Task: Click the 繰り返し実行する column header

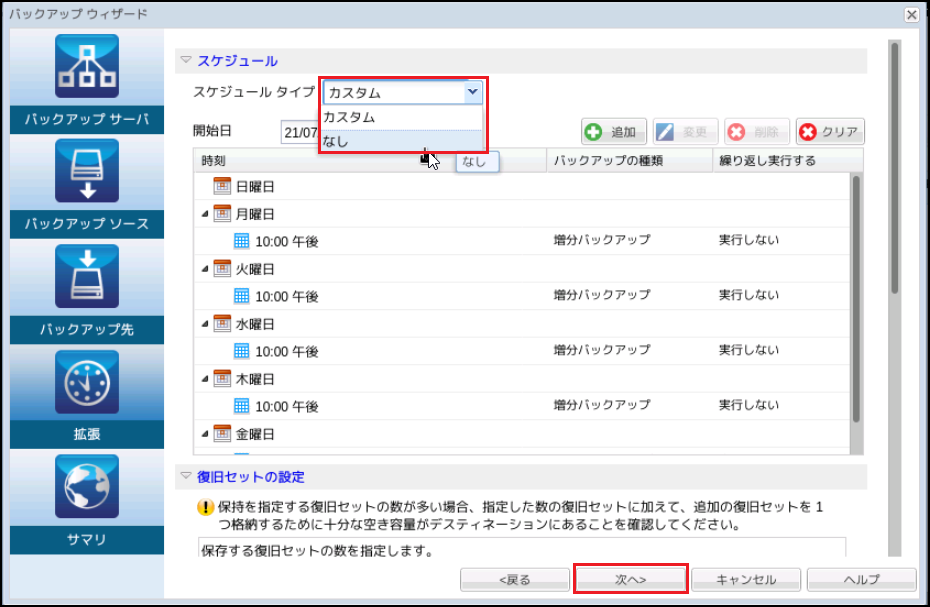Action: point(788,160)
